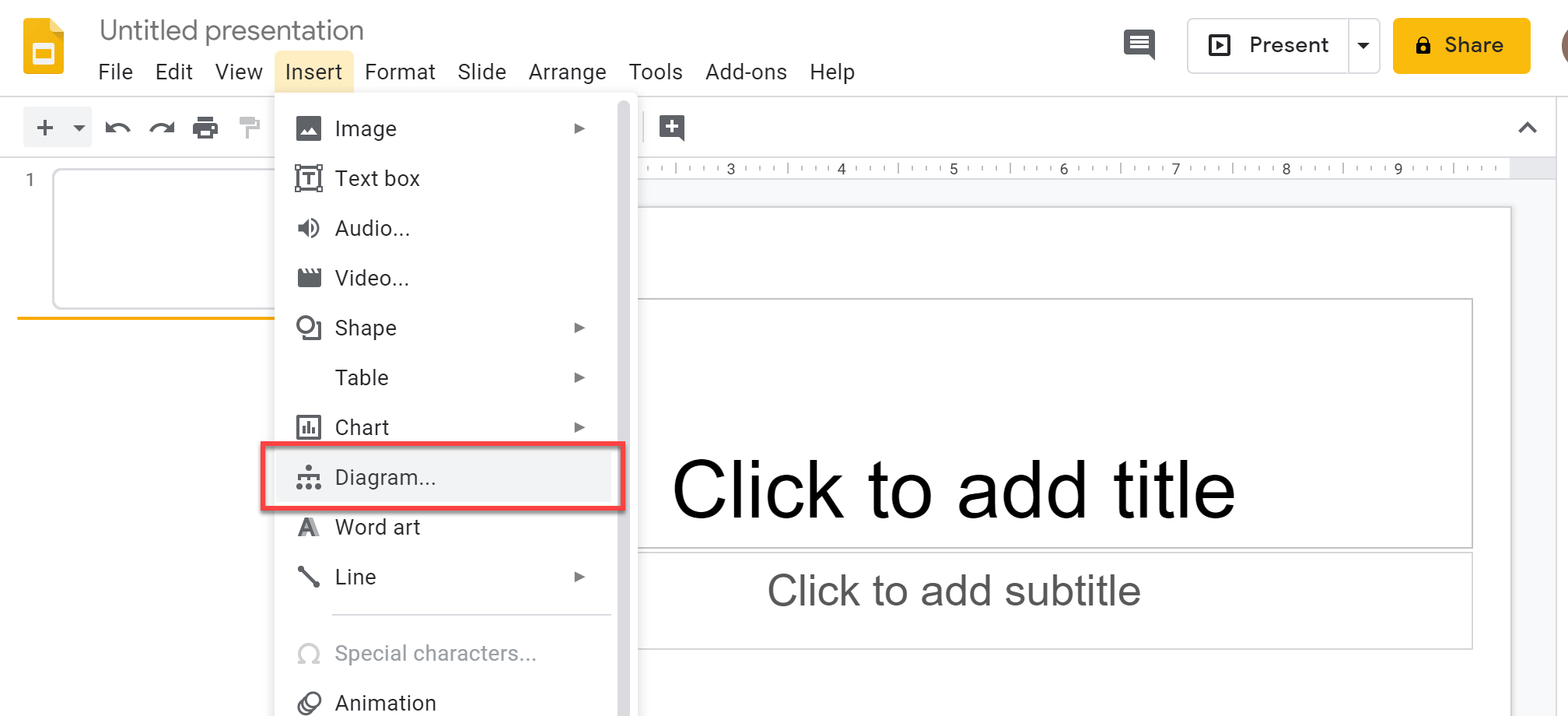
Task: Click the undo arrow icon
Action: 117,128
